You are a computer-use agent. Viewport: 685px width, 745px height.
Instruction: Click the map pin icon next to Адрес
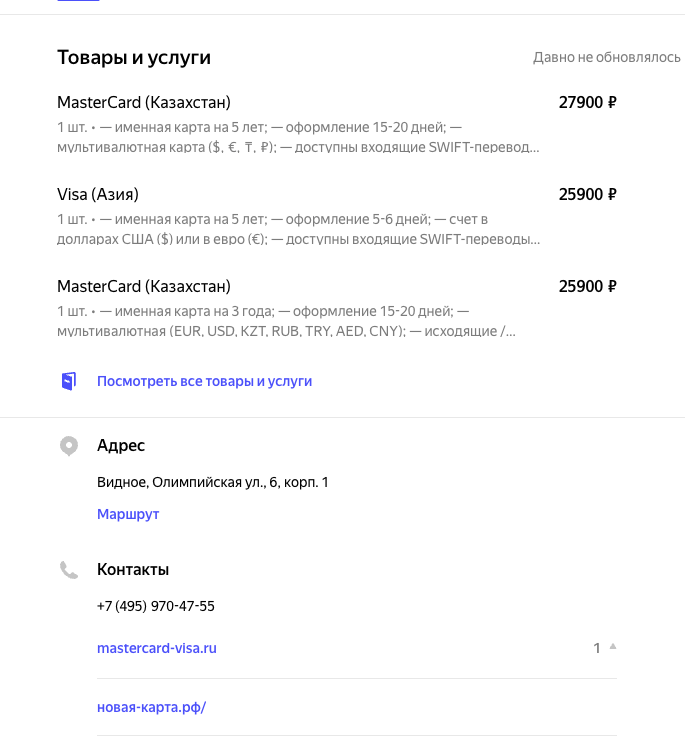[69, 446]
